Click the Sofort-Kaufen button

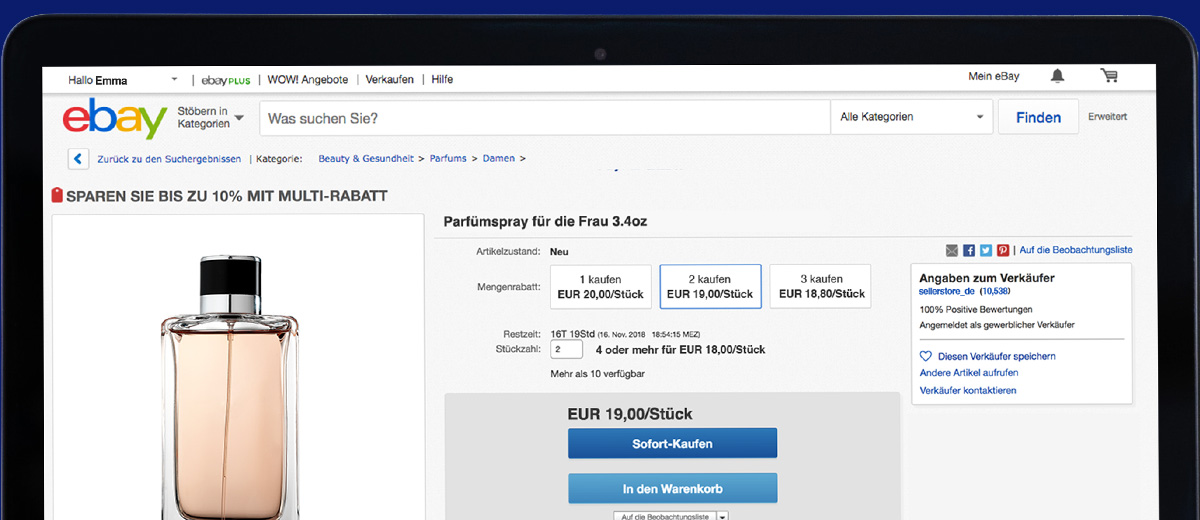click(x=672, y=443)
